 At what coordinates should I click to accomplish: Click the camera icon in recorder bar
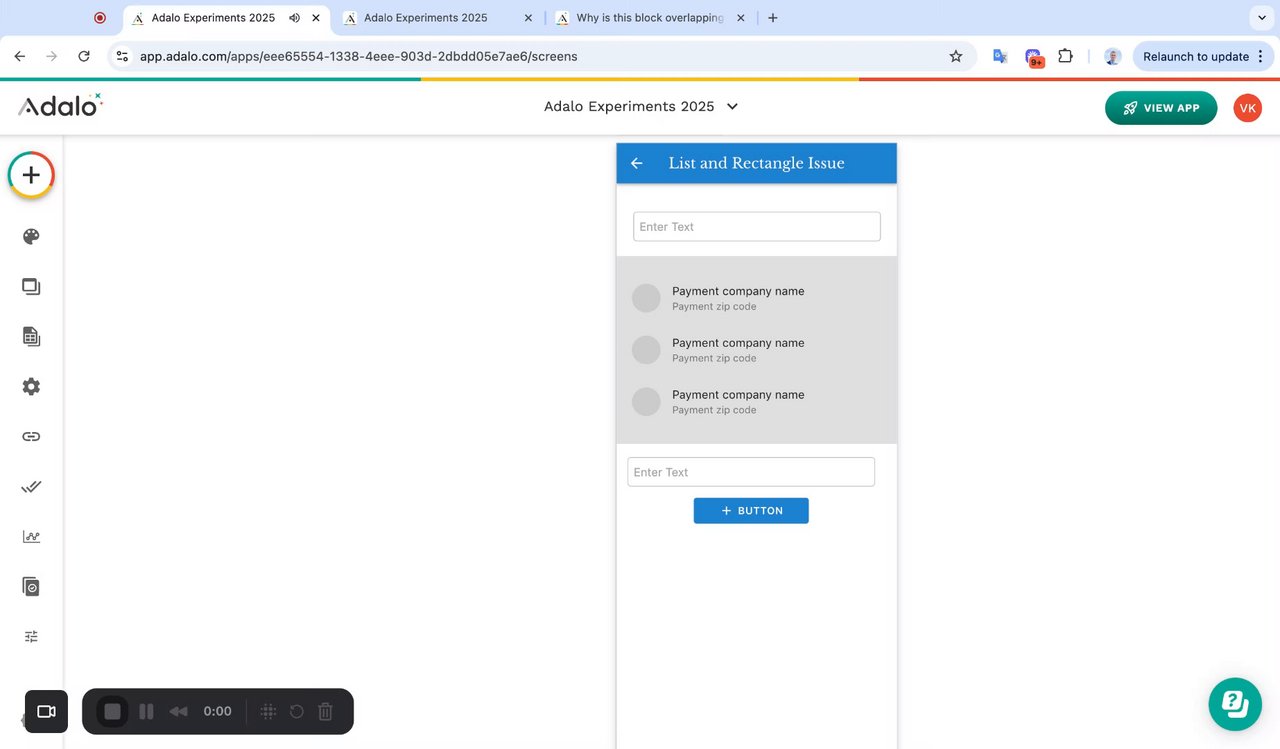click(46, 711)
